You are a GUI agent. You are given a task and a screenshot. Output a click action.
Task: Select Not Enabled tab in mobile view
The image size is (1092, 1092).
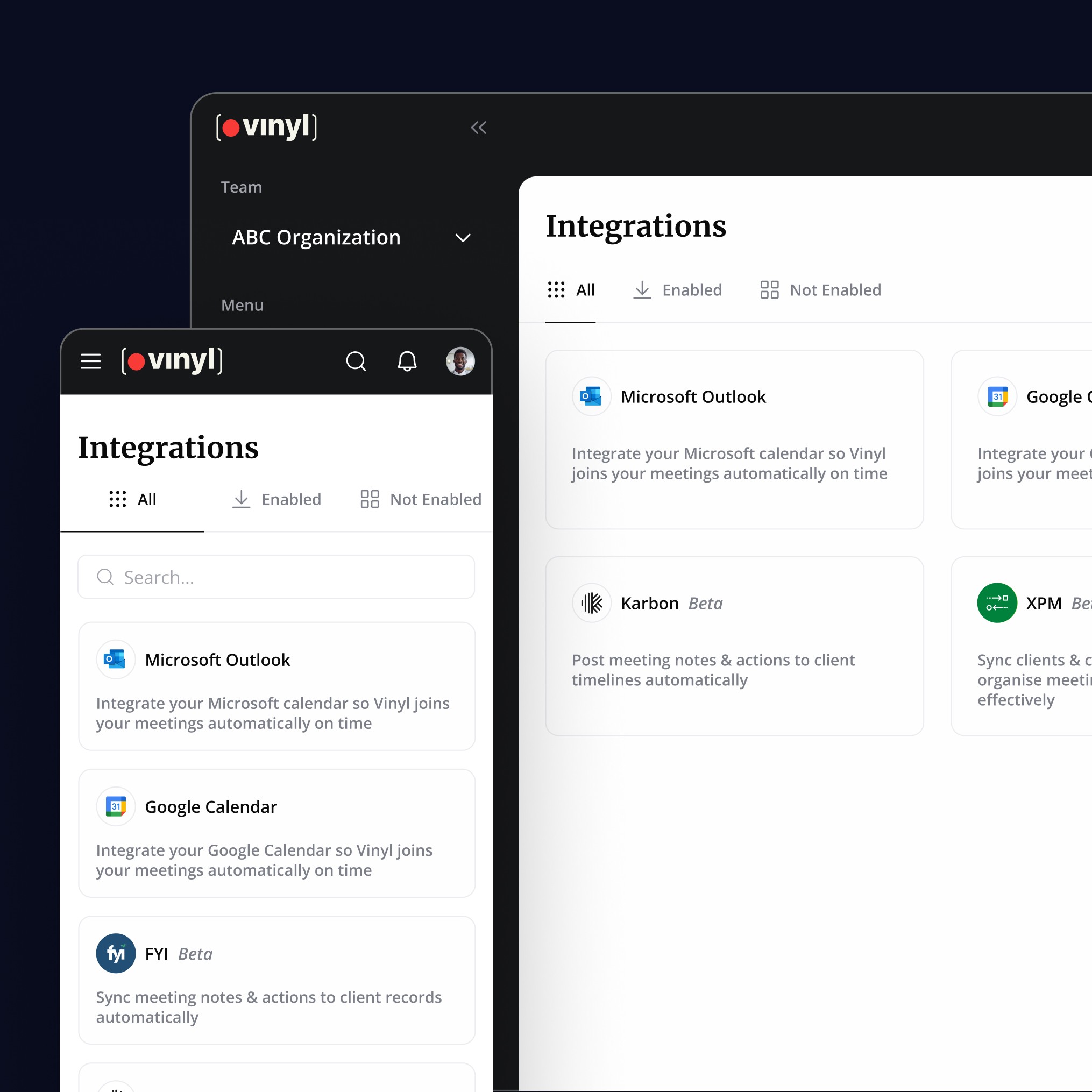421,499
